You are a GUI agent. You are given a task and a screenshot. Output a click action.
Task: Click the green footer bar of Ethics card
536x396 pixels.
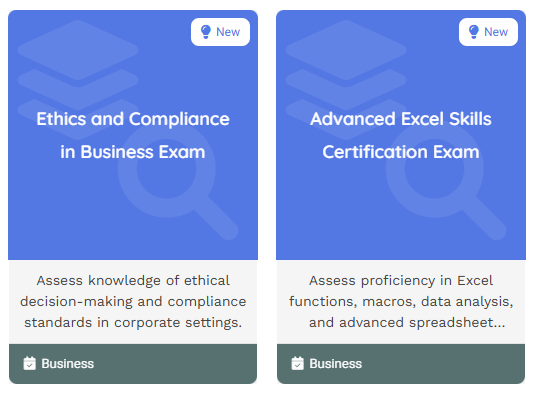(x=133, y=364)
